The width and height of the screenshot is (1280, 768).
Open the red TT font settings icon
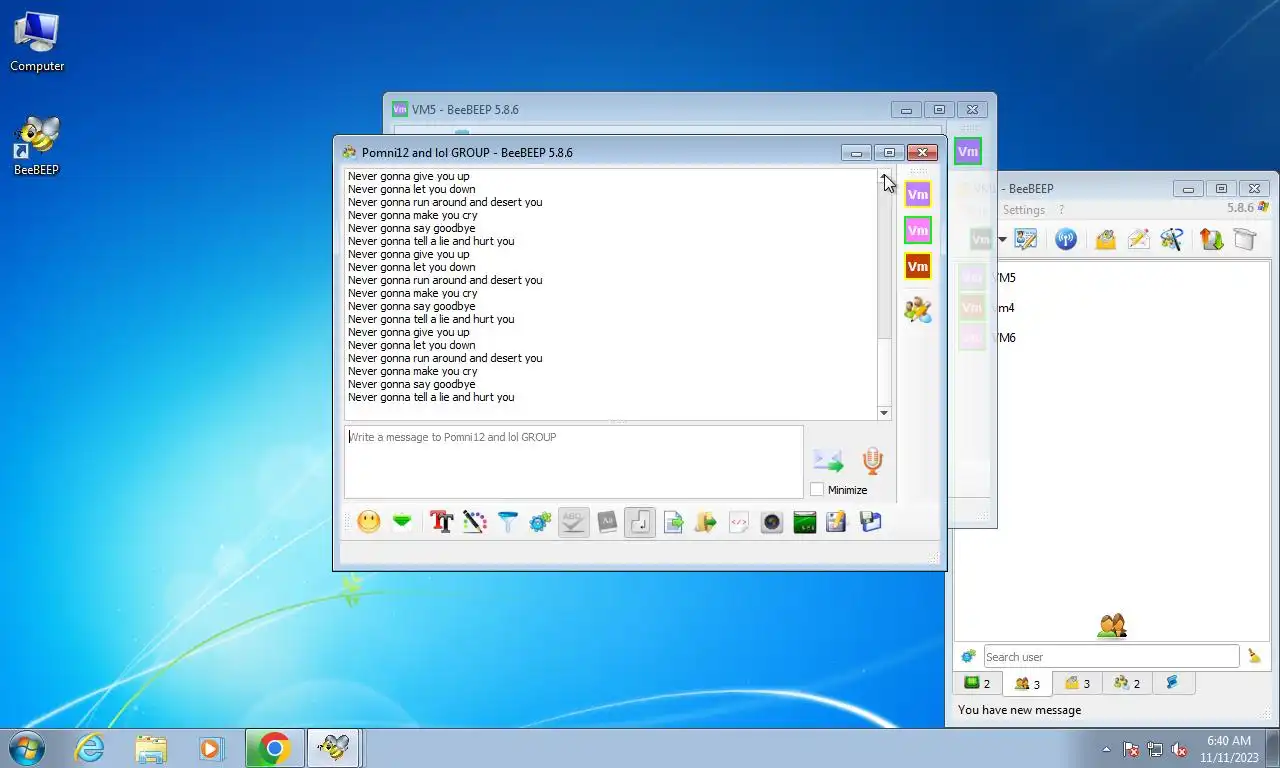(441, 522)
